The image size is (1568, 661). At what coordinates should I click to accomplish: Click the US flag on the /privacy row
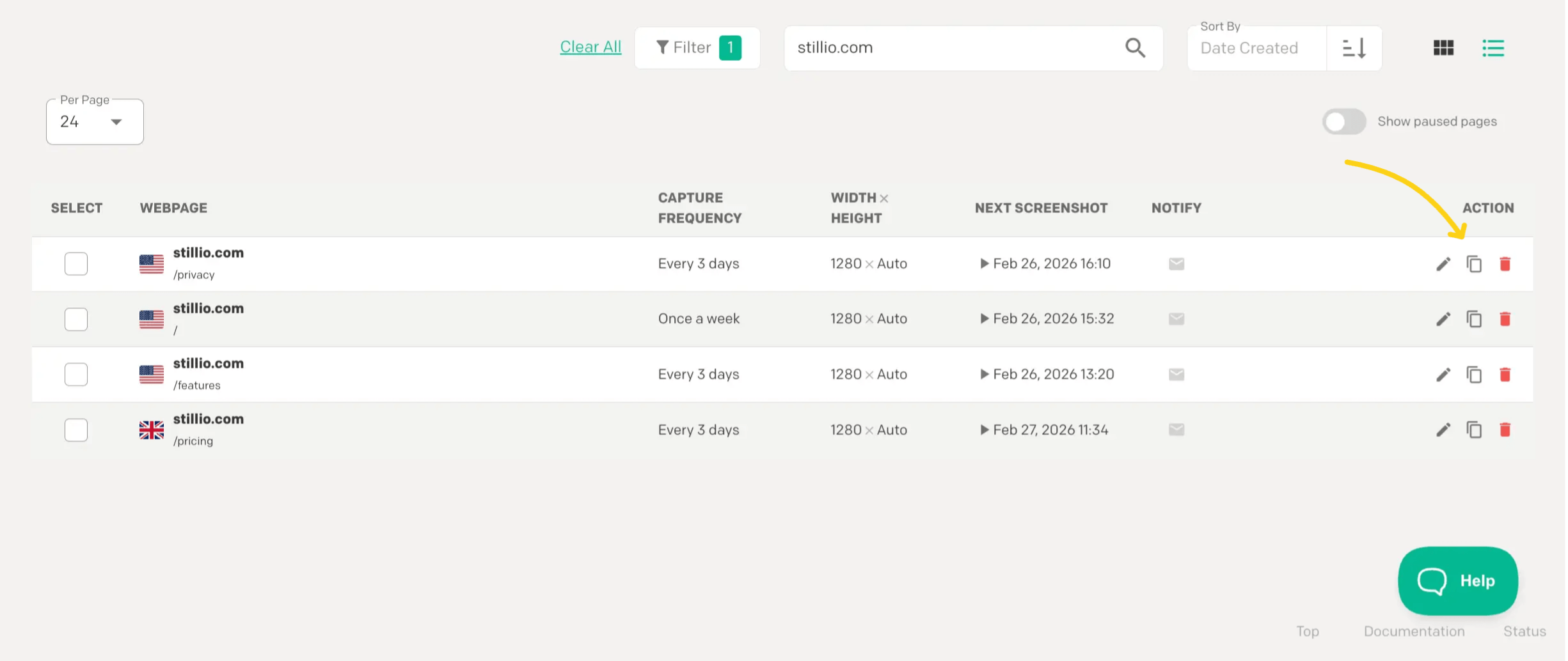[x=152, y=263]
